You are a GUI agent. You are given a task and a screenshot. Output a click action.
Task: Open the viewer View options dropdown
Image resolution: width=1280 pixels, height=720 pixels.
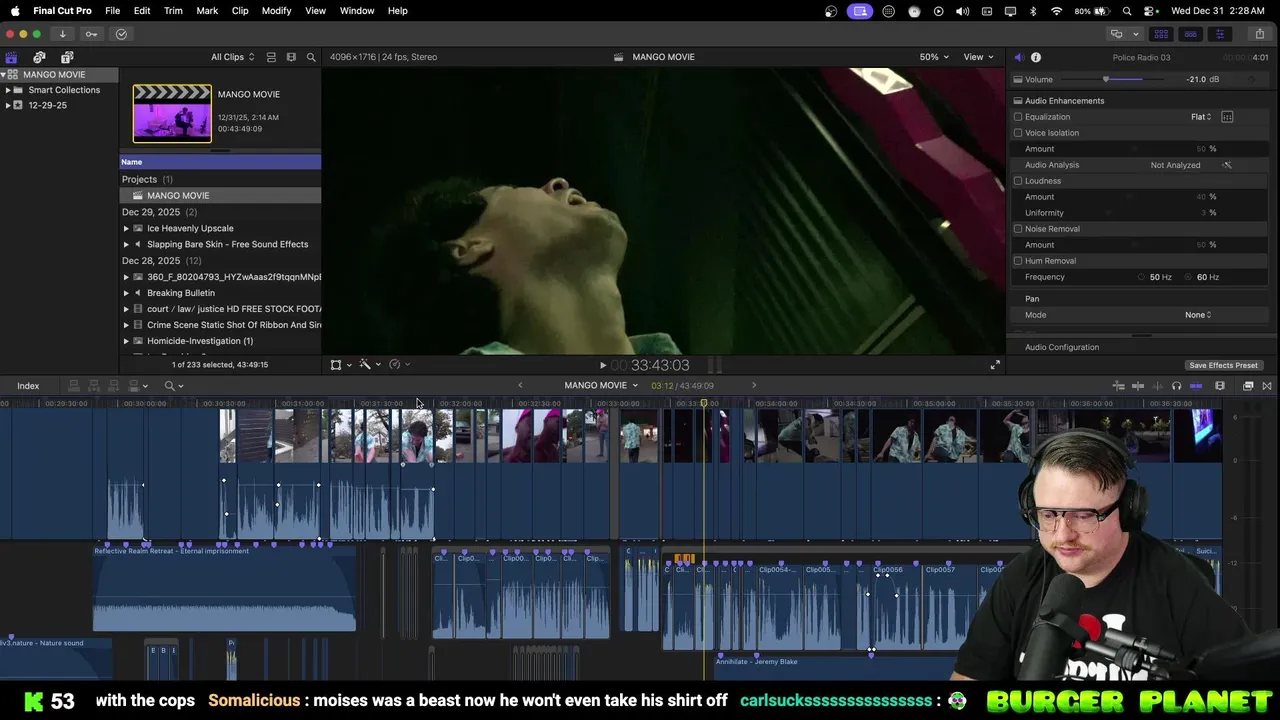(x=978, y=57)
